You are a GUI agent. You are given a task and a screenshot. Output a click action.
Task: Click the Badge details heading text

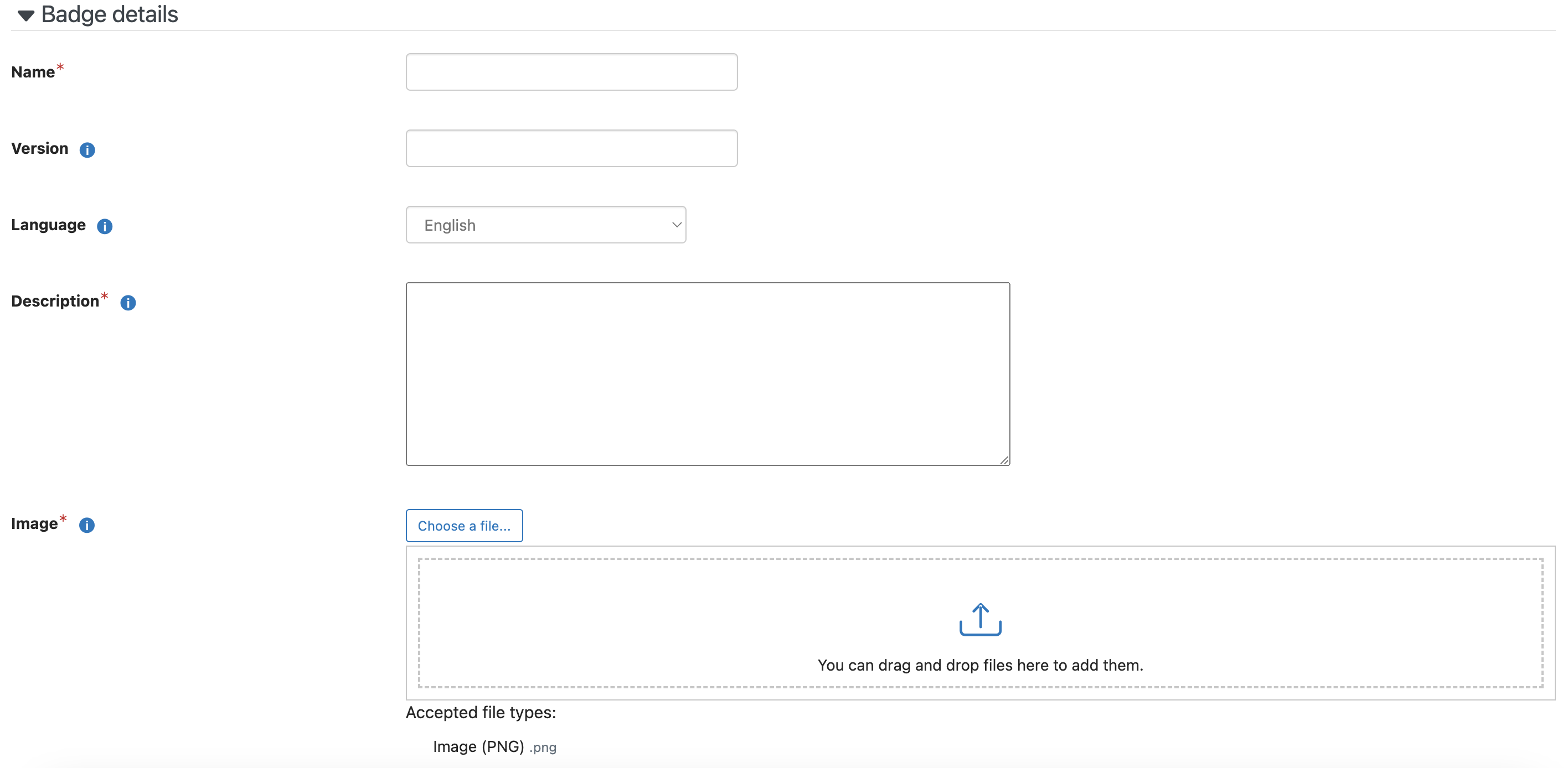[110, 14]
